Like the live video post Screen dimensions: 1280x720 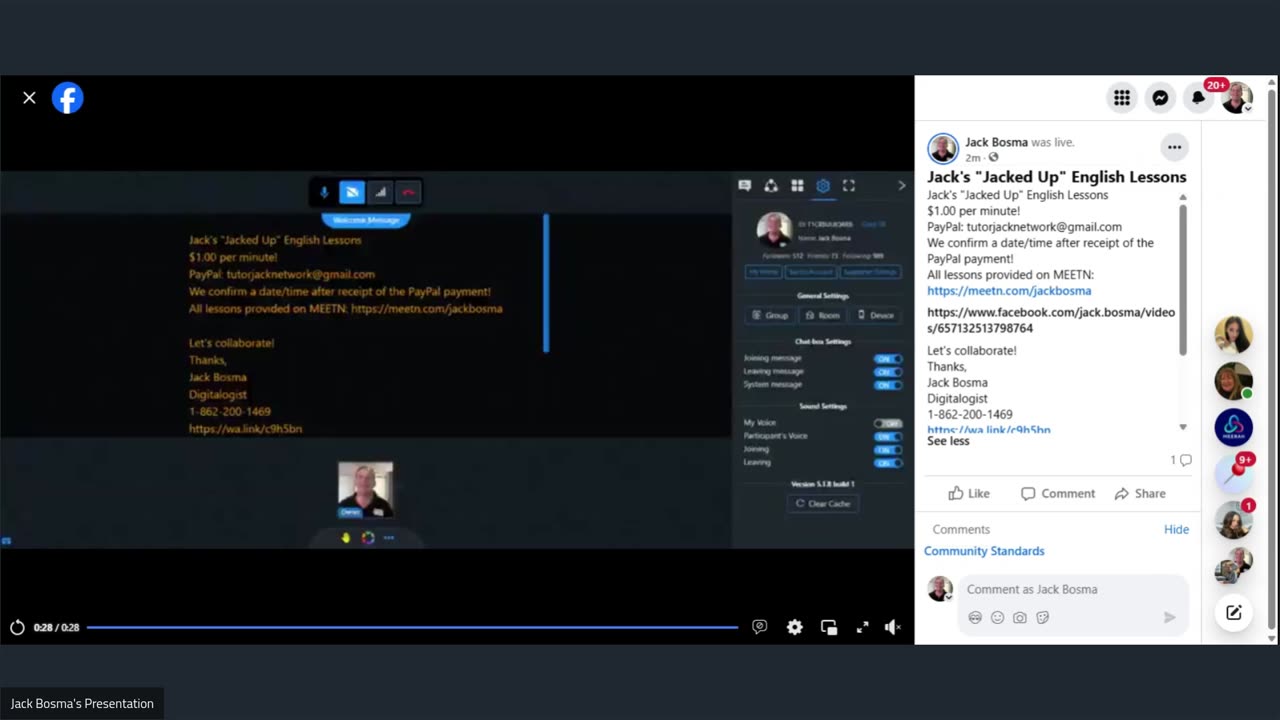point(968,493)
